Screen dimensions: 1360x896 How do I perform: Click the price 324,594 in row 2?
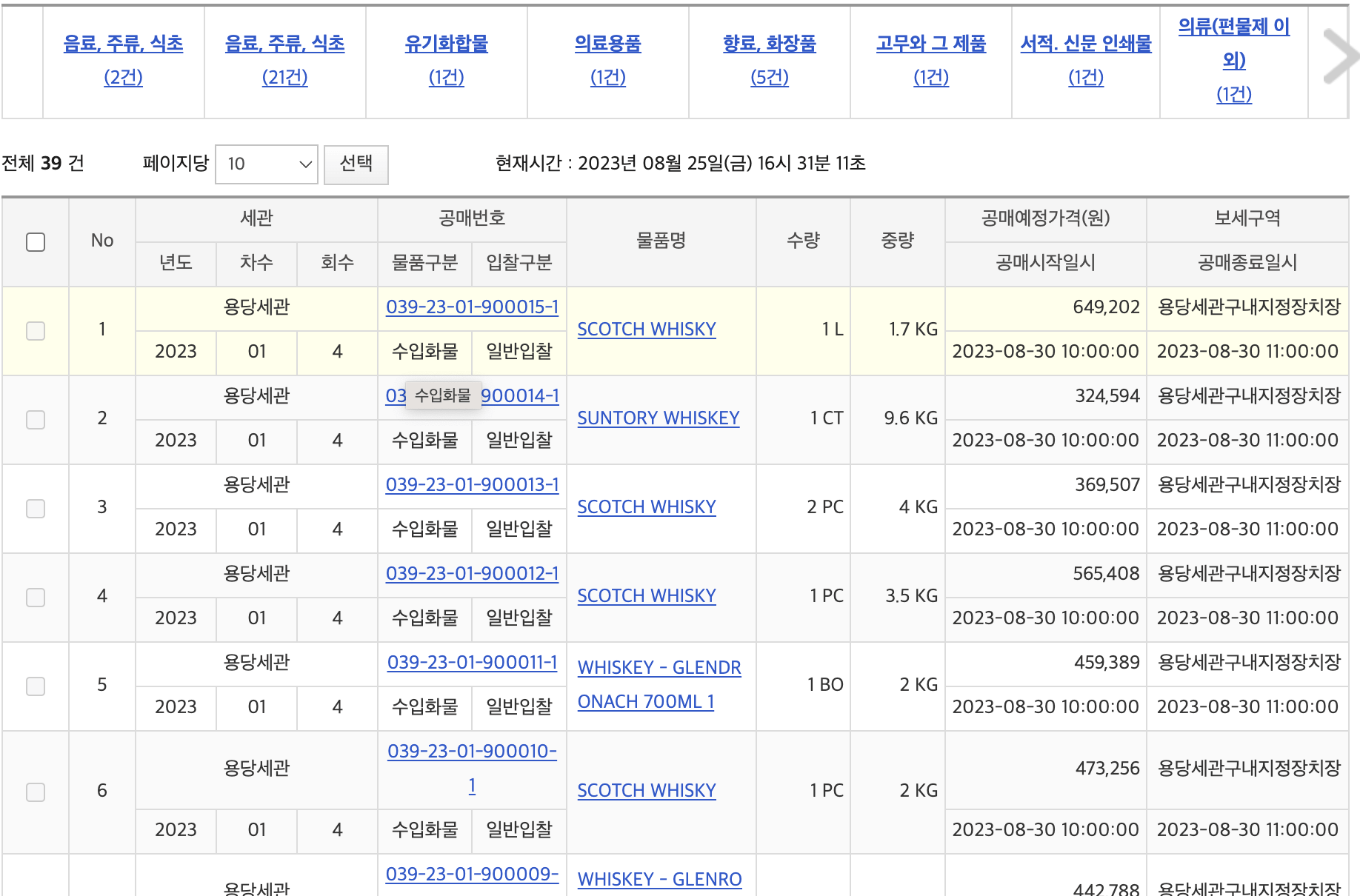(1107, 396)
